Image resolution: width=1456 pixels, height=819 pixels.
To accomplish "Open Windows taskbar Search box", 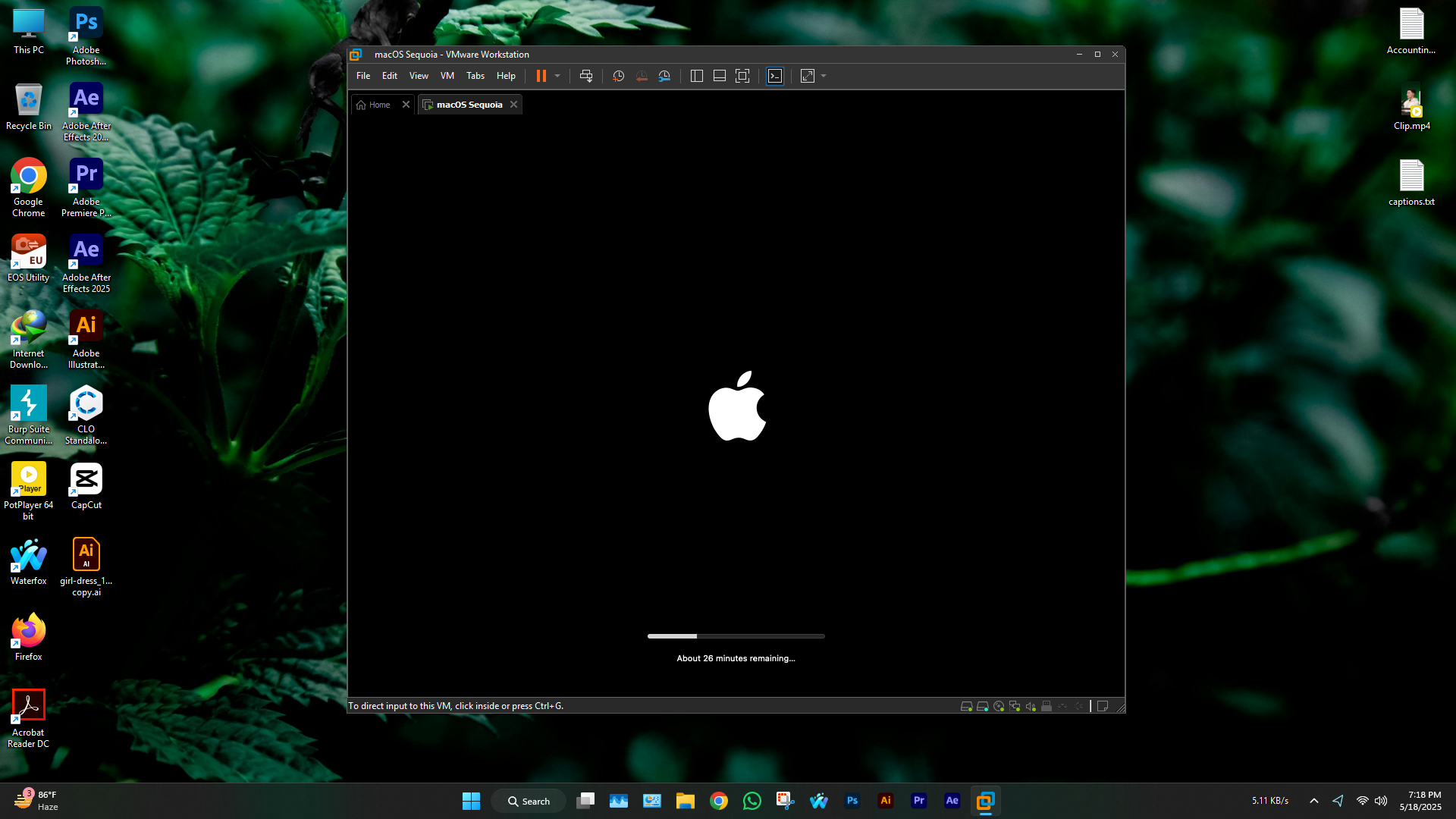I will point(529,801).
